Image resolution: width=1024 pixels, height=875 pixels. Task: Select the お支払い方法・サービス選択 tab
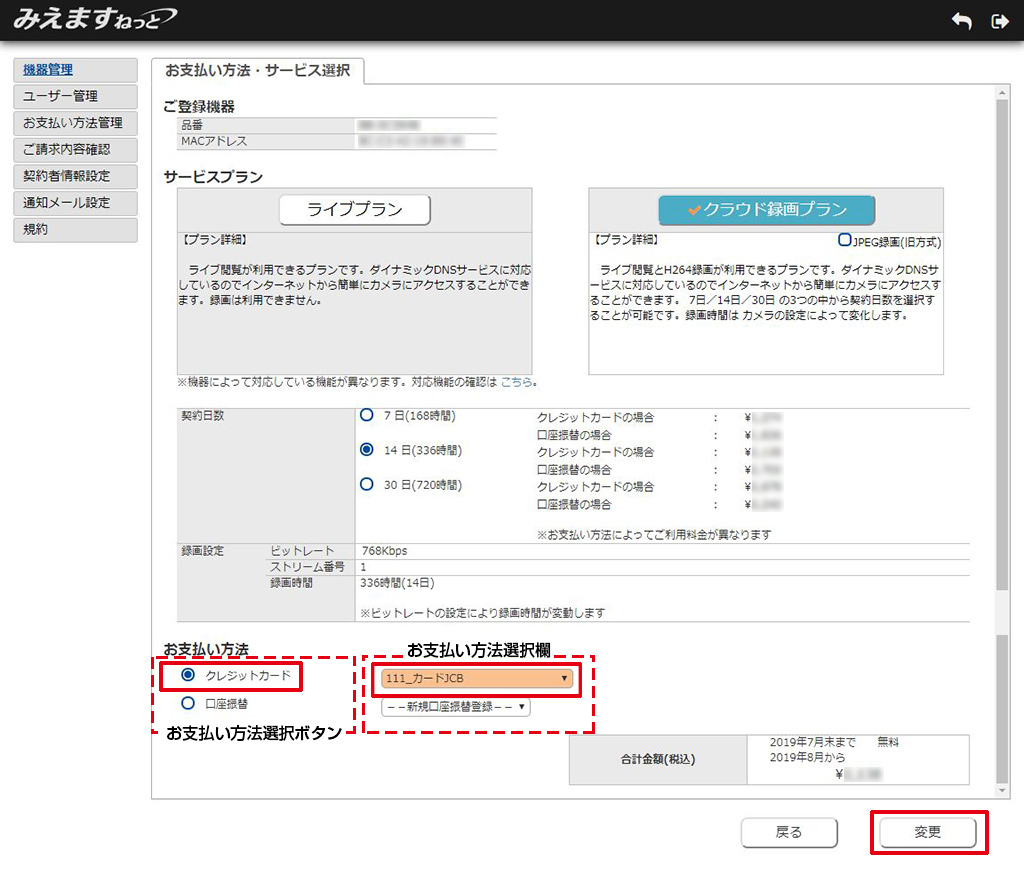[x=258, y=71]
